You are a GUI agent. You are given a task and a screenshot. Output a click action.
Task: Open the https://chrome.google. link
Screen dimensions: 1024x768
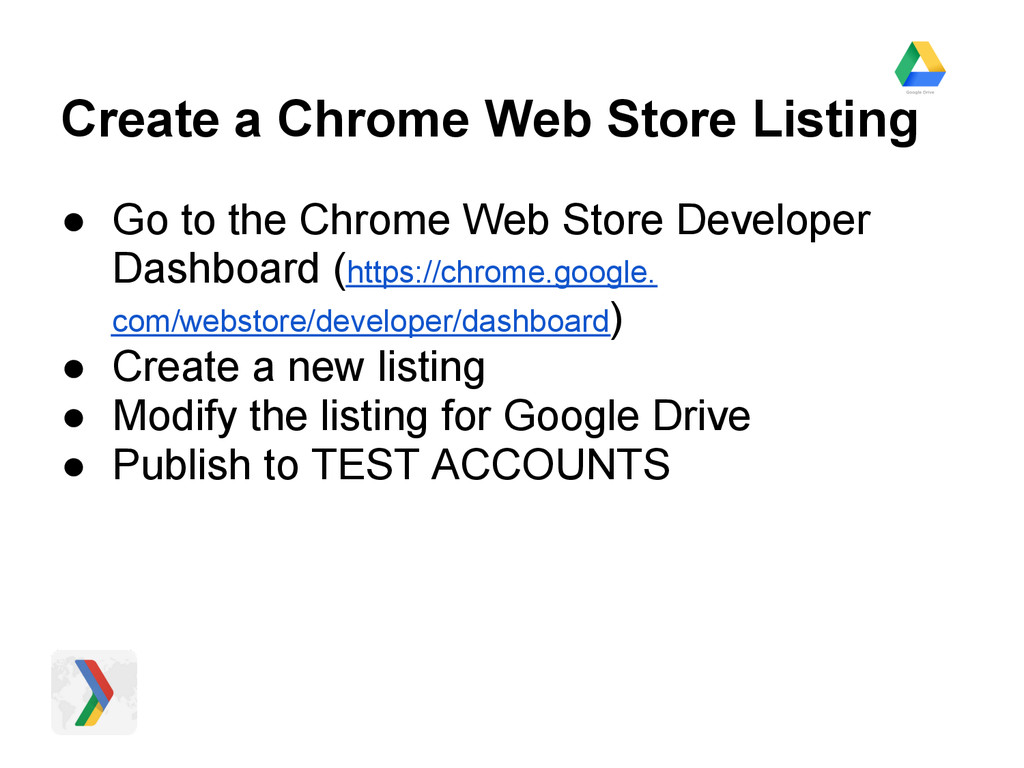501,272
